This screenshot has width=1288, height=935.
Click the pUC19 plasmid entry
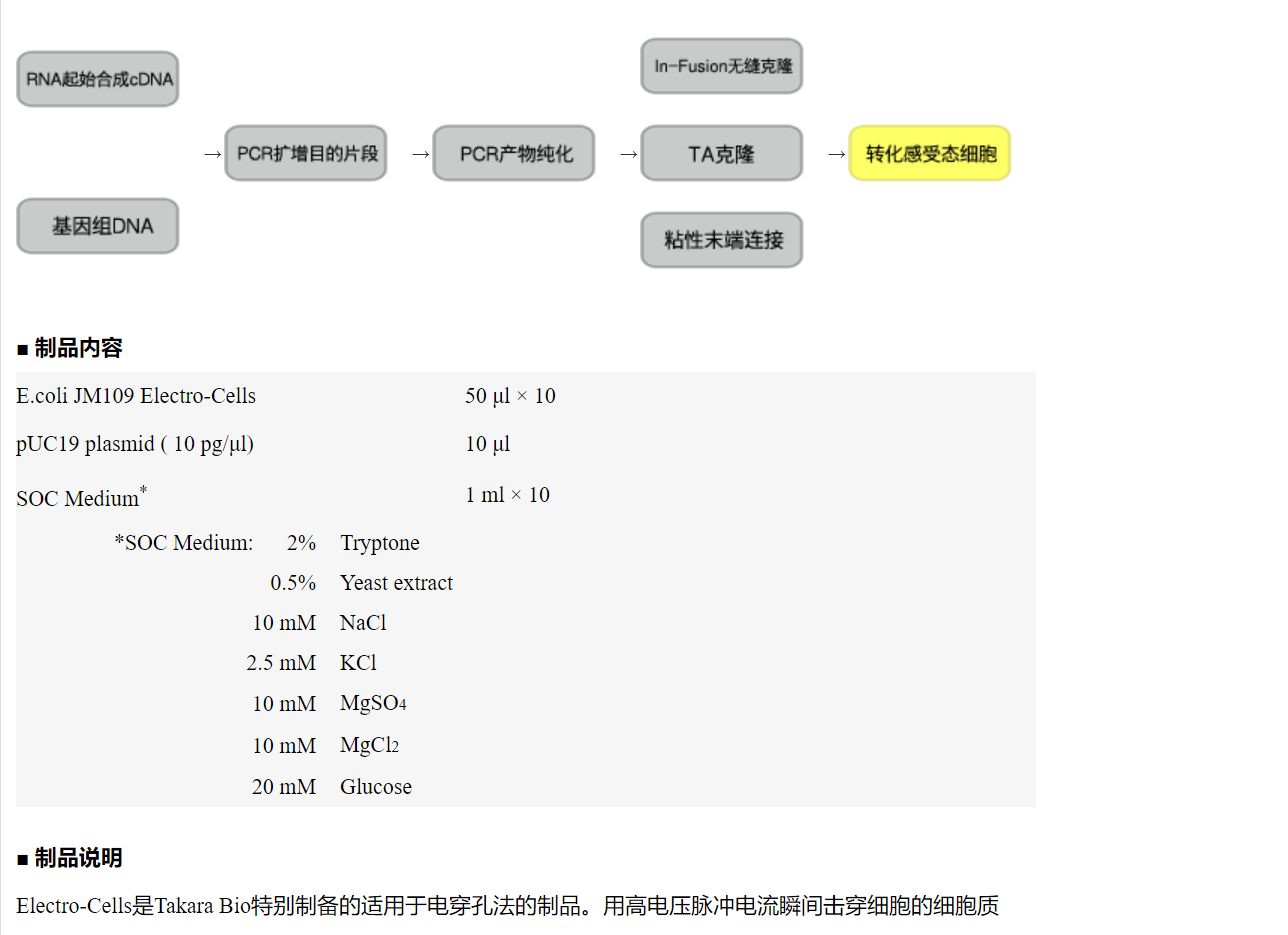click(x=135, y=444)
